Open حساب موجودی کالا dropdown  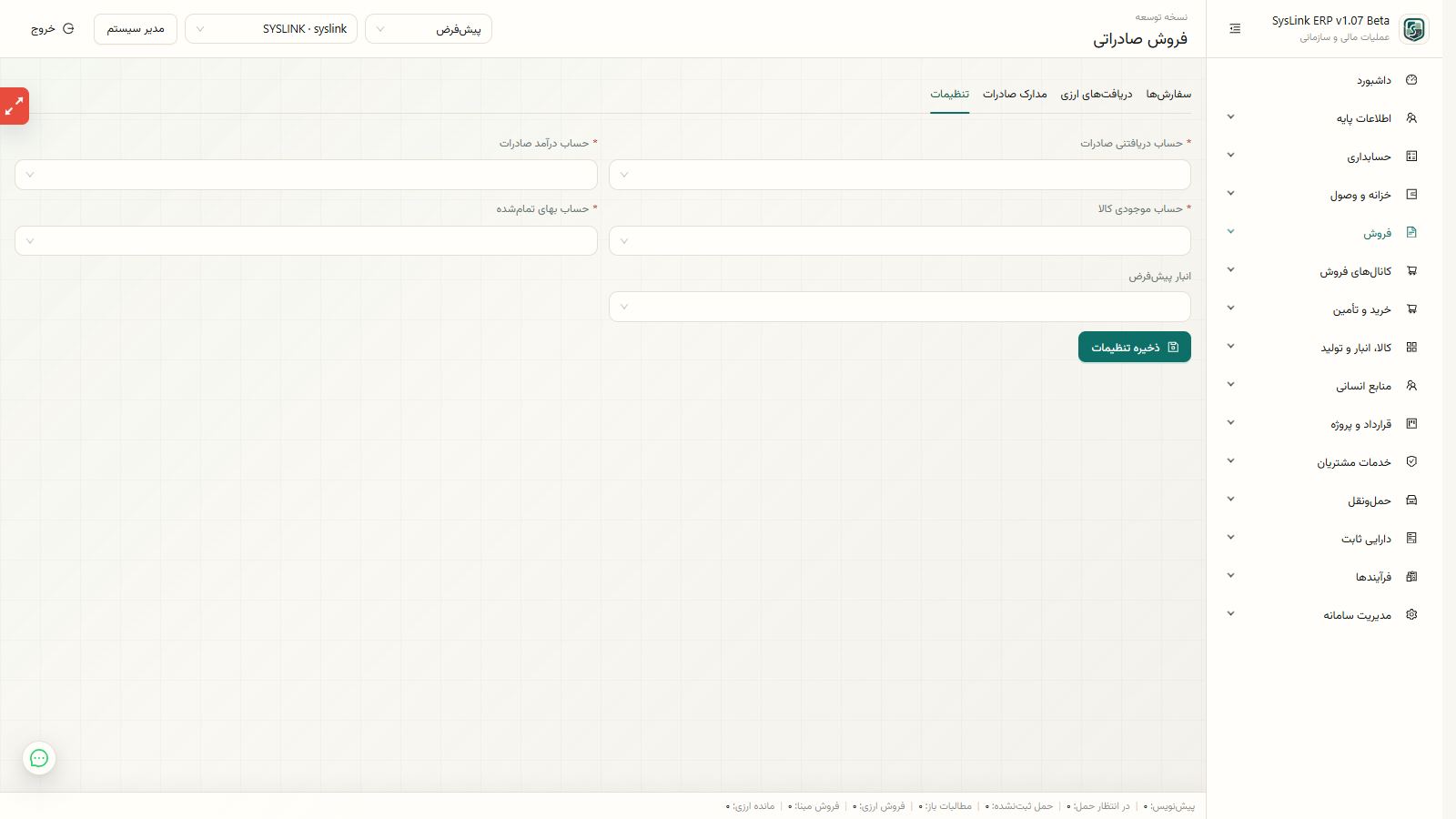(x=900, y=241)
